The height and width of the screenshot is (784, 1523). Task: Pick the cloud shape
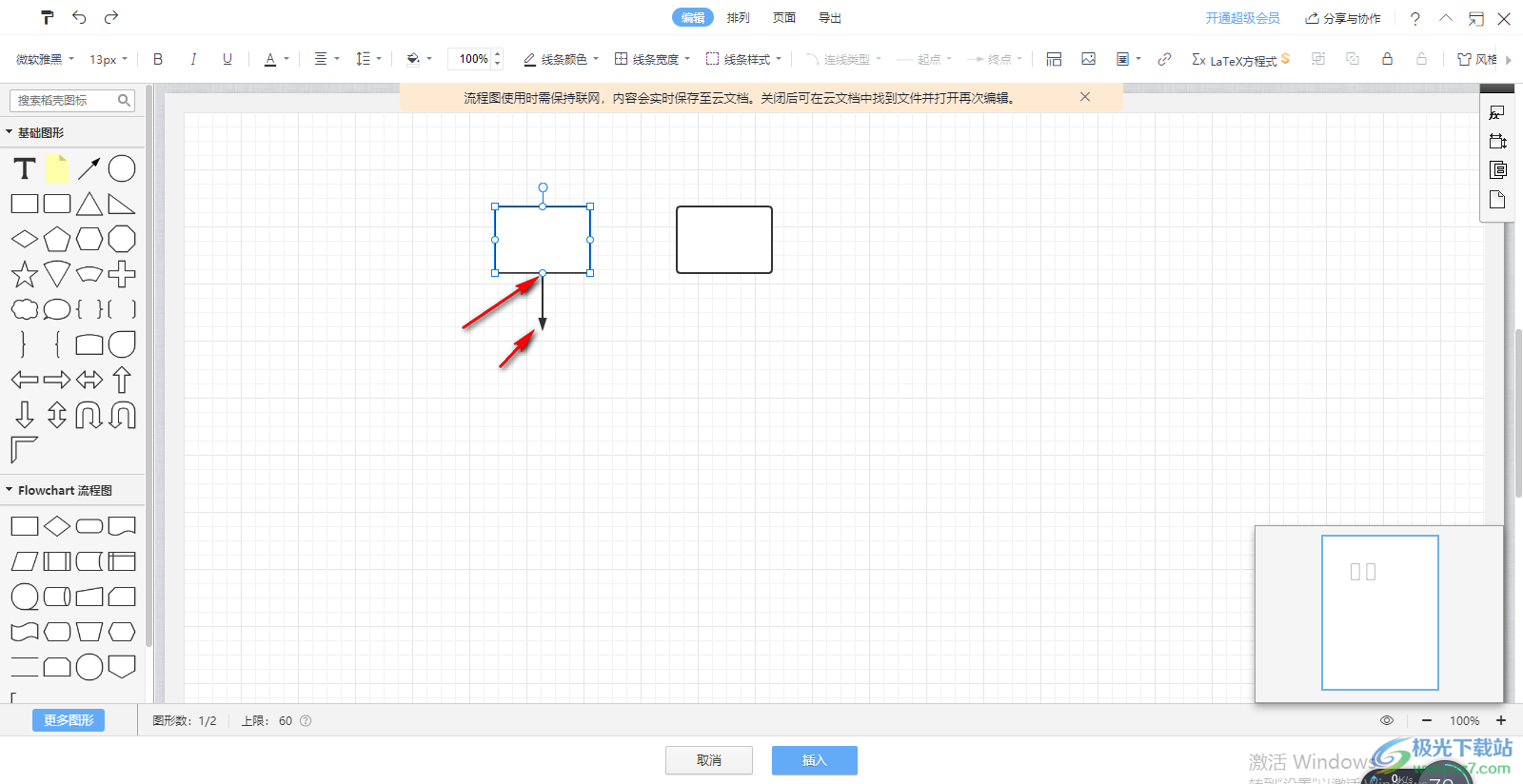(25, 309)
